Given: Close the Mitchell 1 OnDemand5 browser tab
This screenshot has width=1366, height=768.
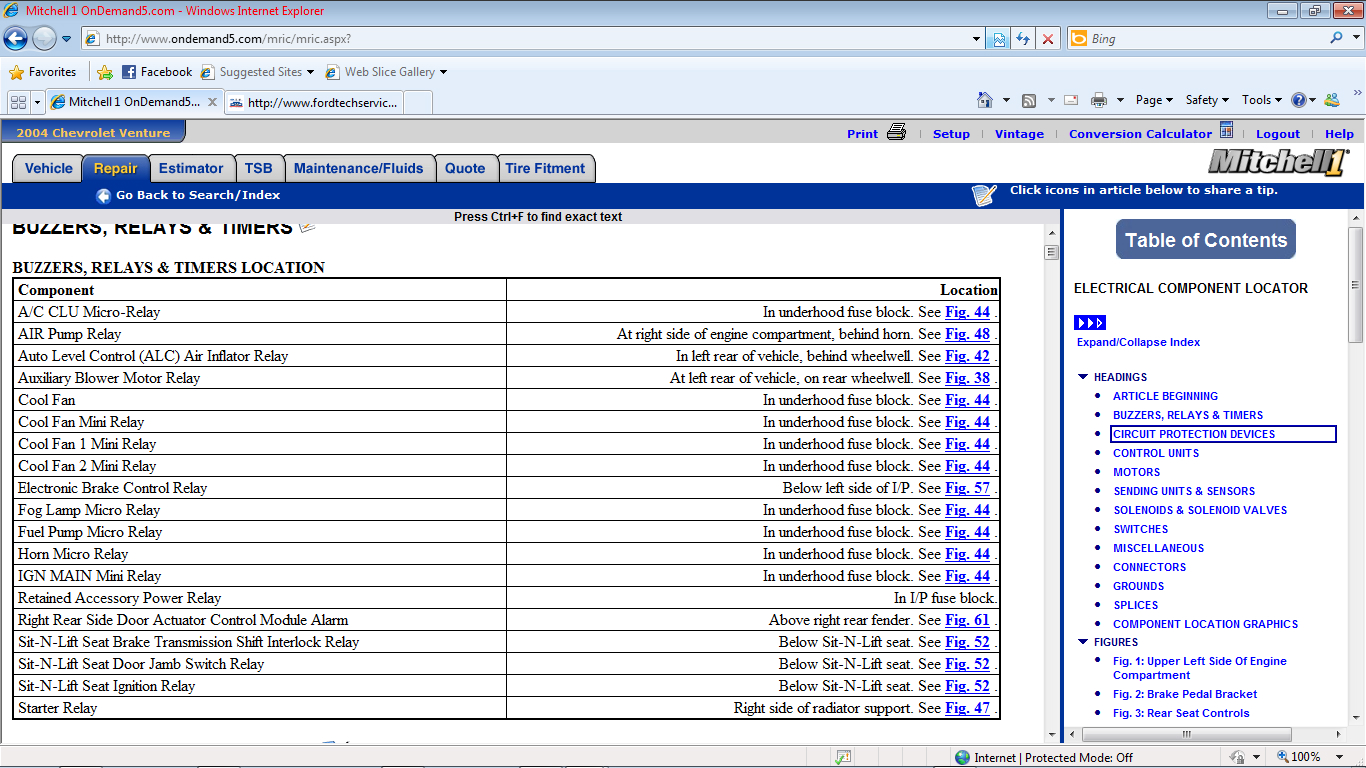Looking at the screenshot, I should [213, 102].
